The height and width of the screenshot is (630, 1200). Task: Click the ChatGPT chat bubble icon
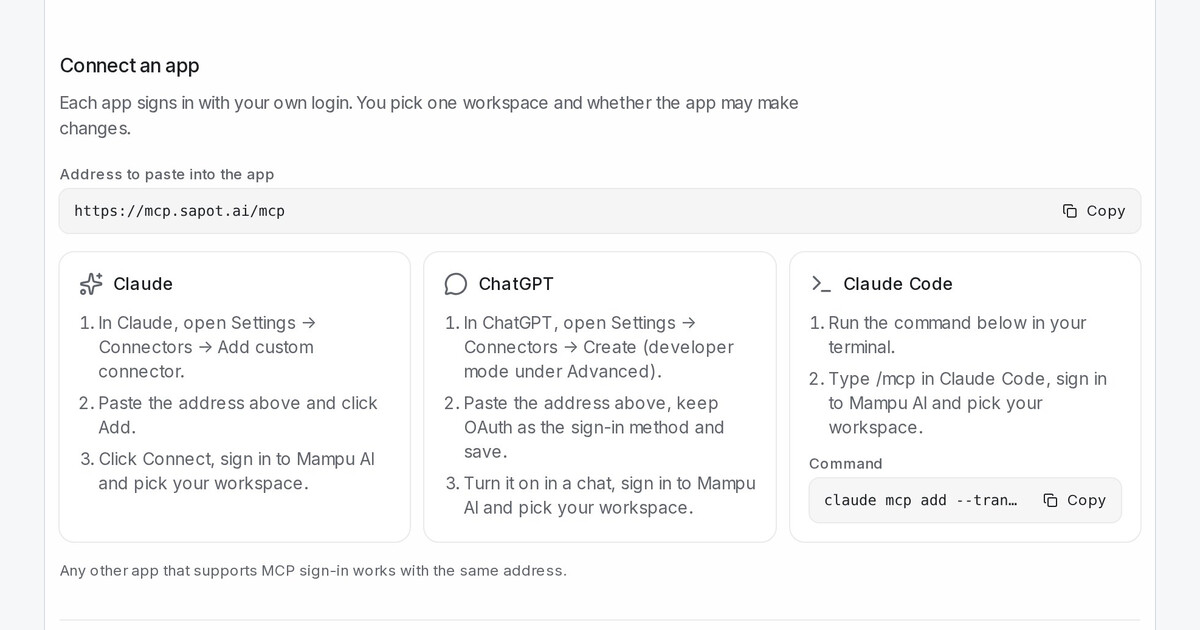(x=456, y=284)
